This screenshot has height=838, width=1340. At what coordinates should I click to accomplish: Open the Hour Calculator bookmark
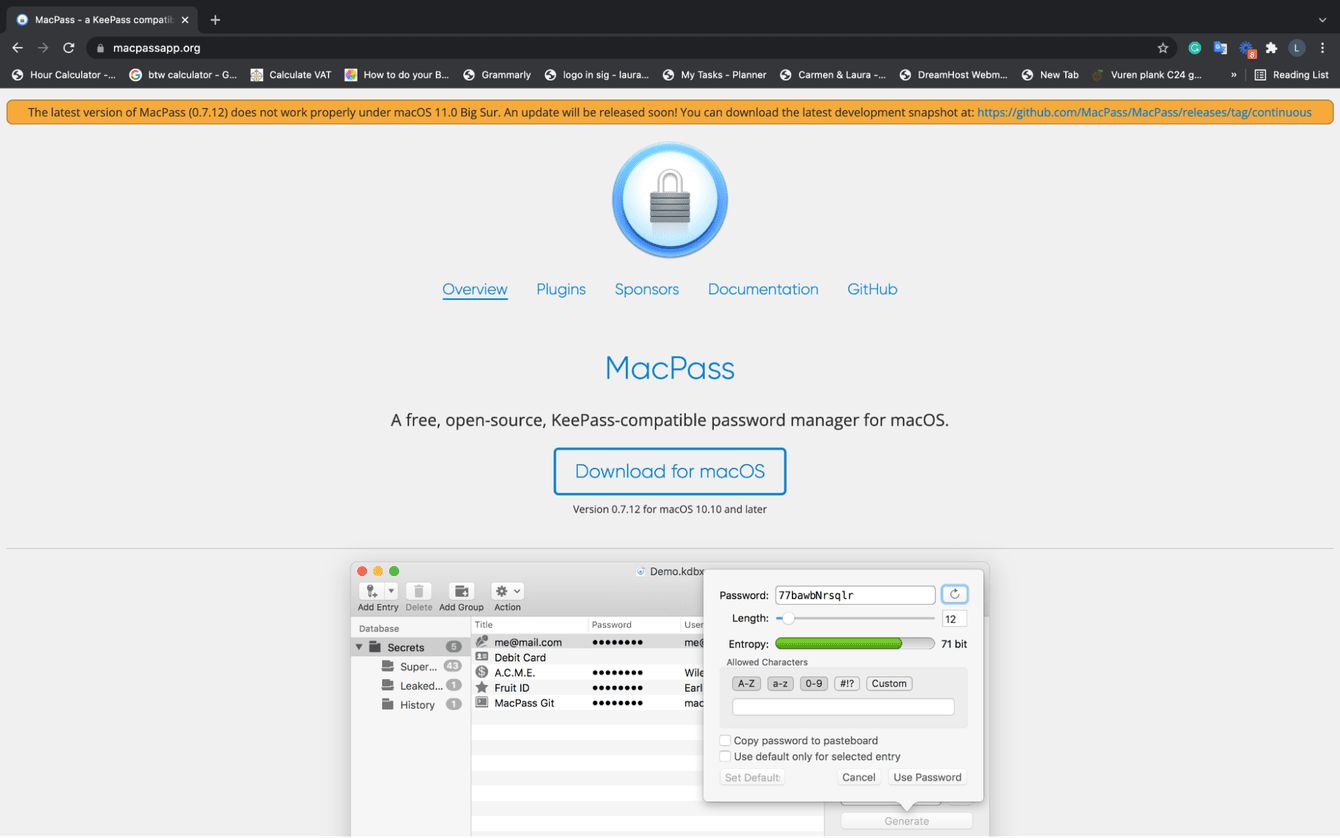click(63, 75)
